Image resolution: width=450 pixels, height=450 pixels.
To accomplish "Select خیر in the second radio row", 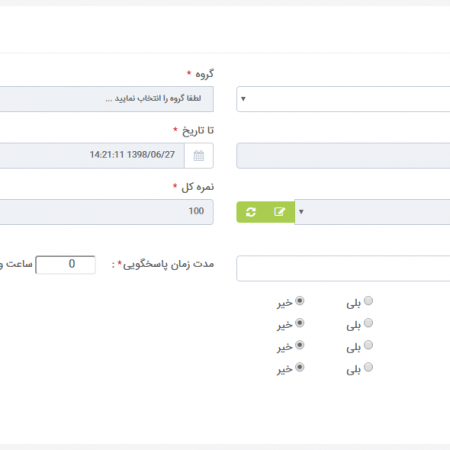I will pyautogui.click(x=300, y=323).
